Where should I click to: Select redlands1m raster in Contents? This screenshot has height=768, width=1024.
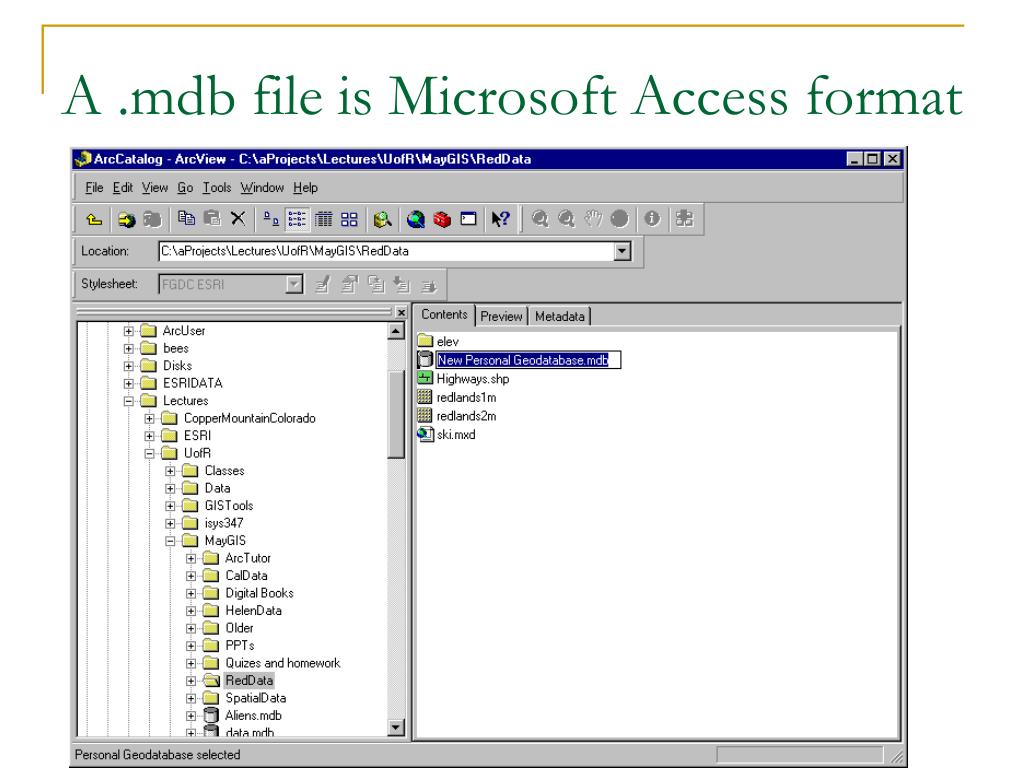click(x=466, y=398)
